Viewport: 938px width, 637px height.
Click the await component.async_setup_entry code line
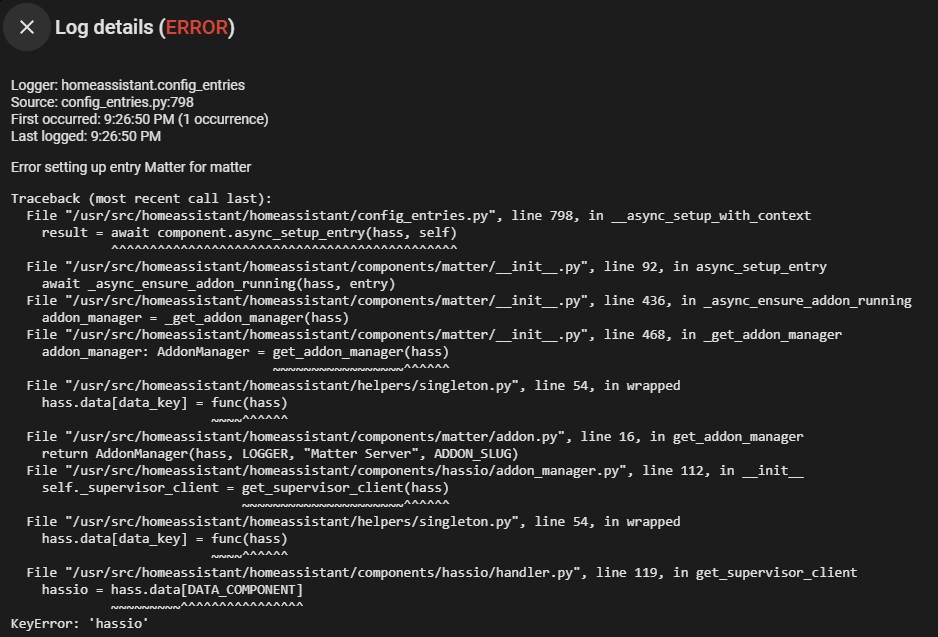(x=249, y=233)
